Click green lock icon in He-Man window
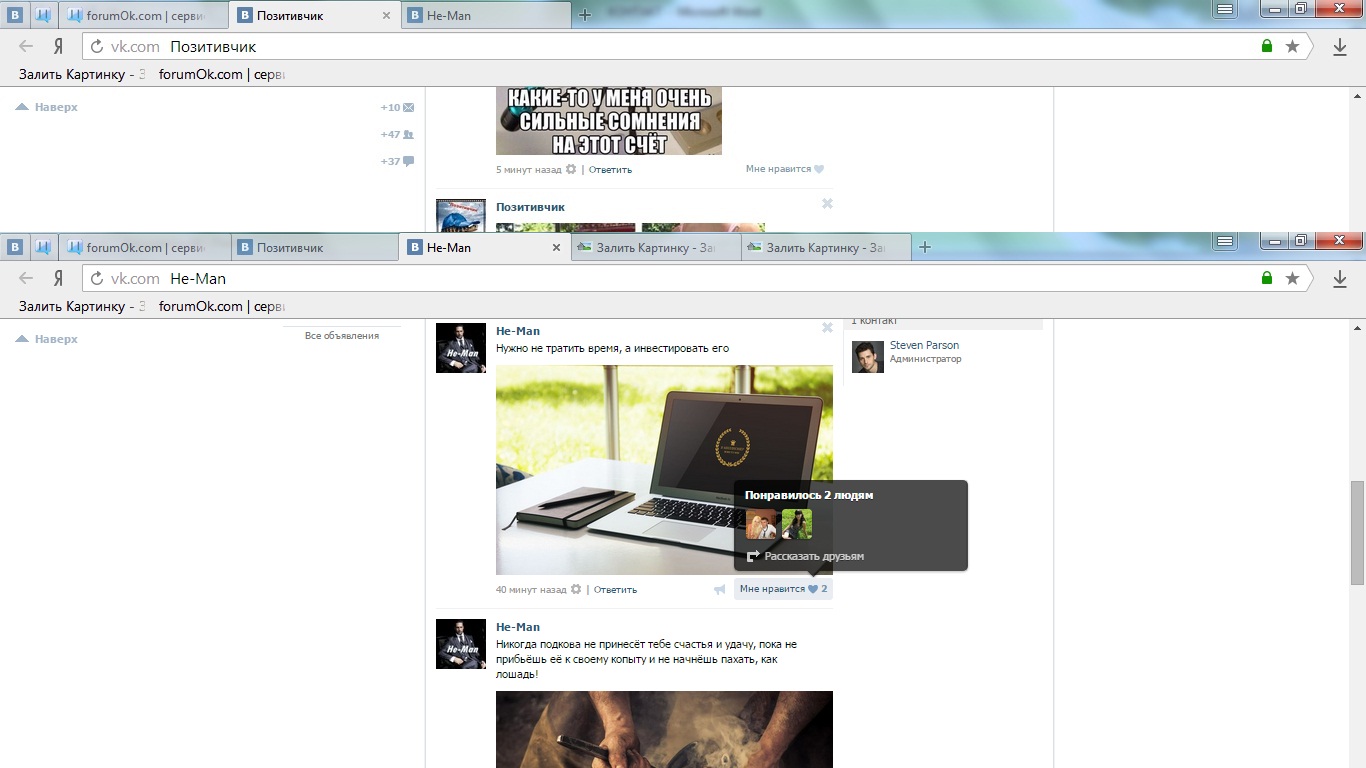1366x768 pixels. click(x=1267, y=278)
